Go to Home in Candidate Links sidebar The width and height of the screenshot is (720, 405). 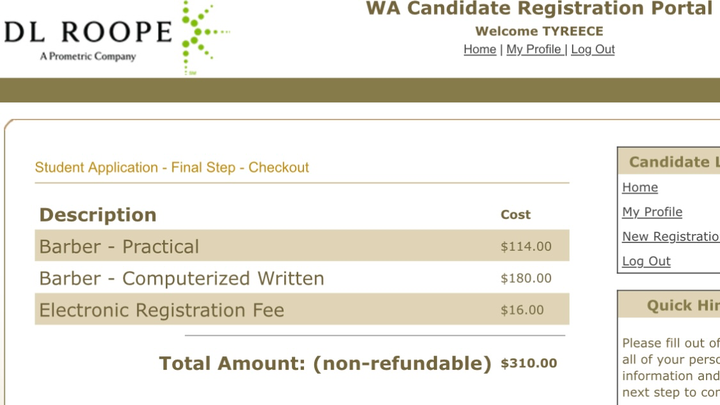[640, 187]
